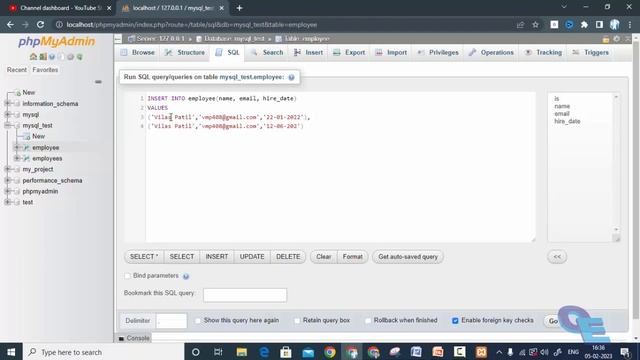Enable Rollback when finished checkbox
The image size is (640, 360).
(368, 321)
